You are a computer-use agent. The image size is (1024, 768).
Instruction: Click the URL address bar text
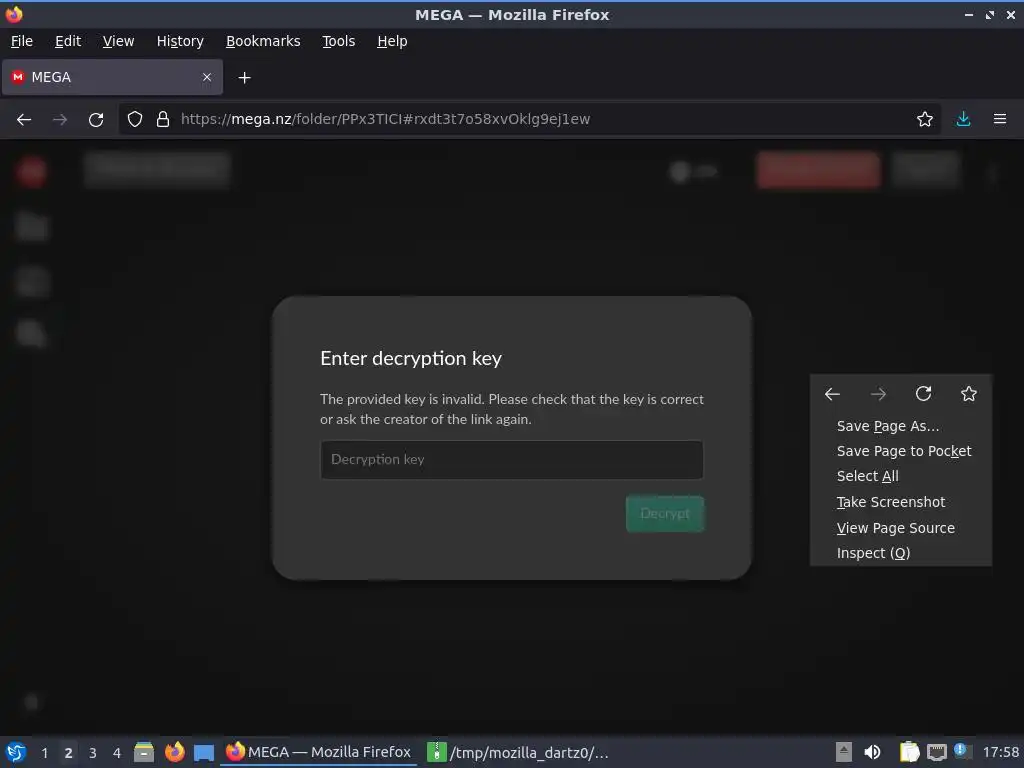point(385,119)
